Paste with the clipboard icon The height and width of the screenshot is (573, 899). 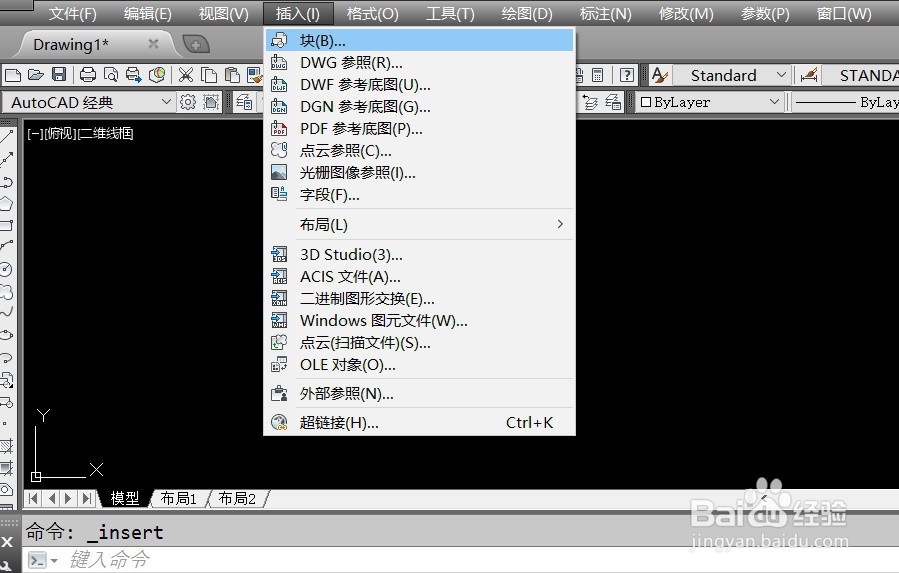[x=232, y=75]
